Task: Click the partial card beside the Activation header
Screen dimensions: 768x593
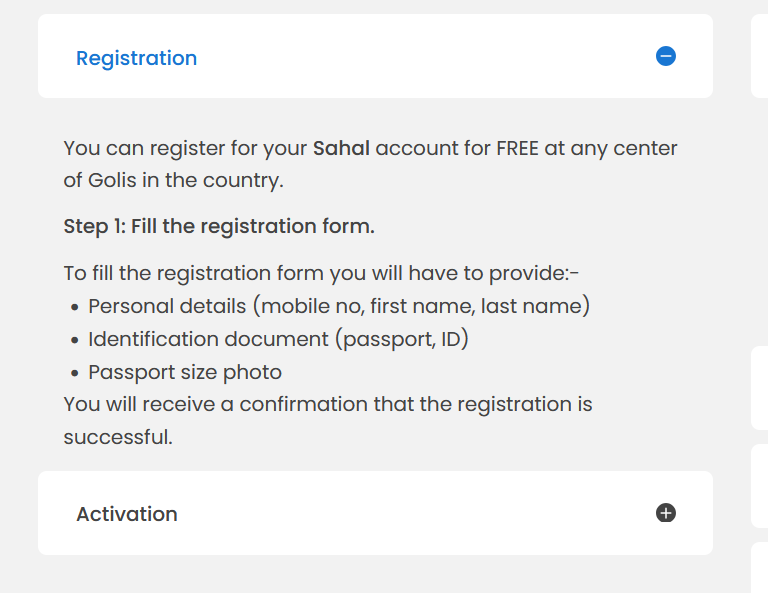Action: tap(759, 486)
